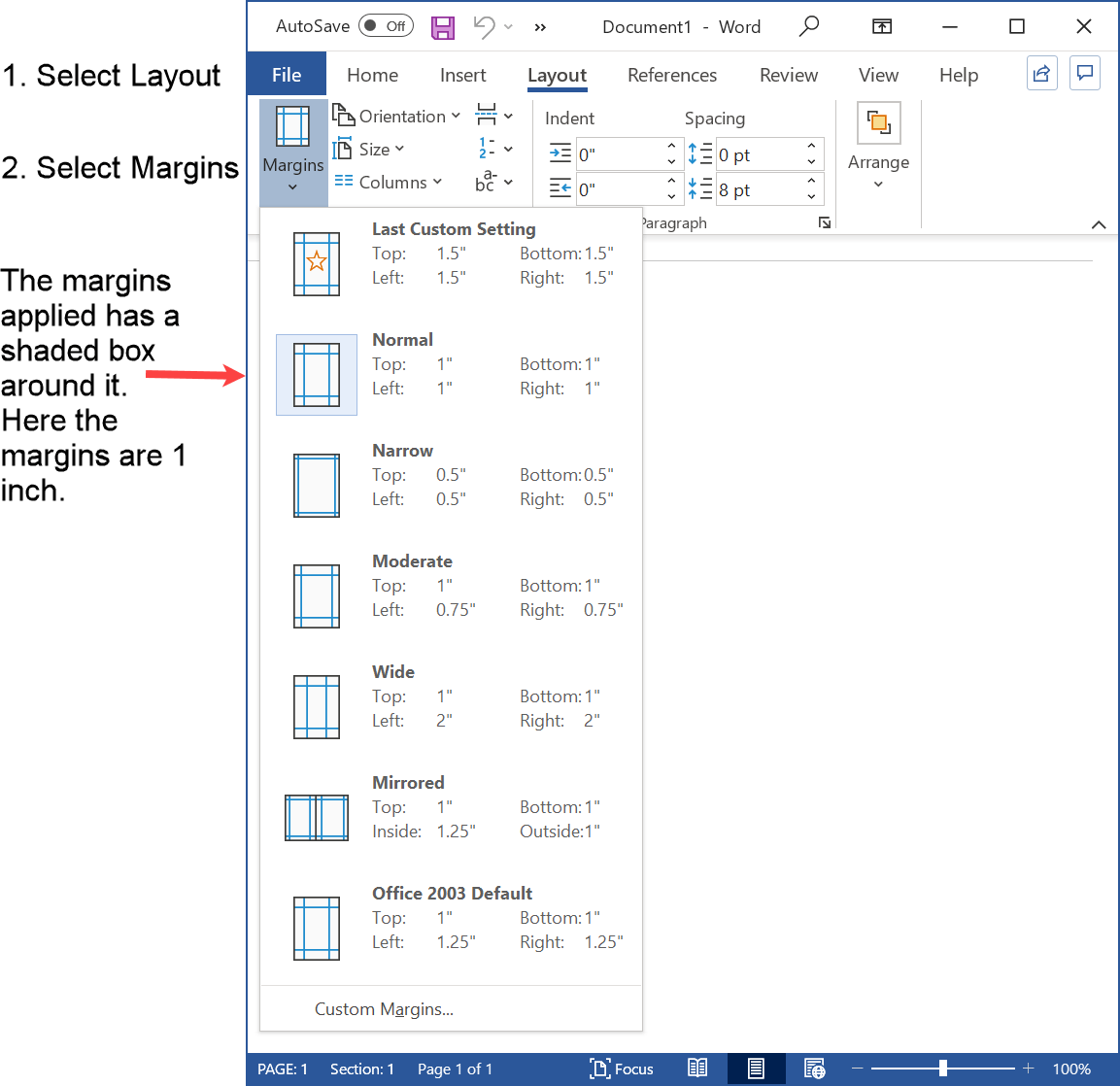
Task: Switch to Read Mode view icon
Action: (697, 1069)
